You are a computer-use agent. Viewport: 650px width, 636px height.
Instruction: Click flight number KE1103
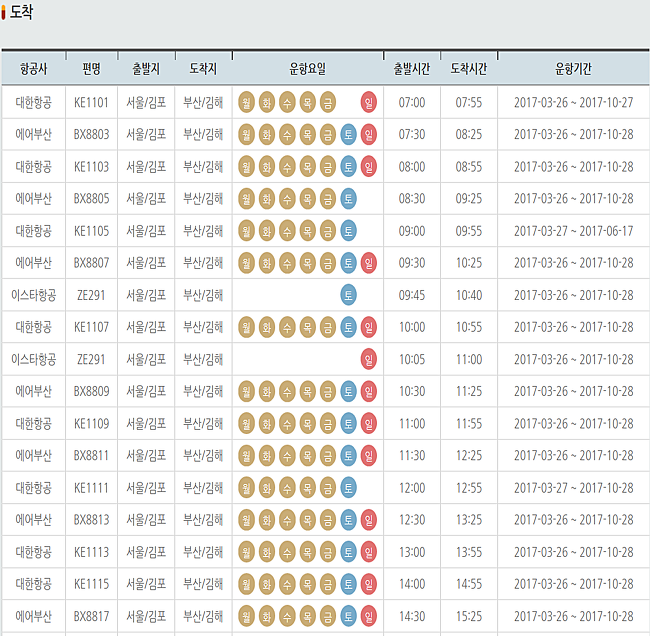[91, 167]
